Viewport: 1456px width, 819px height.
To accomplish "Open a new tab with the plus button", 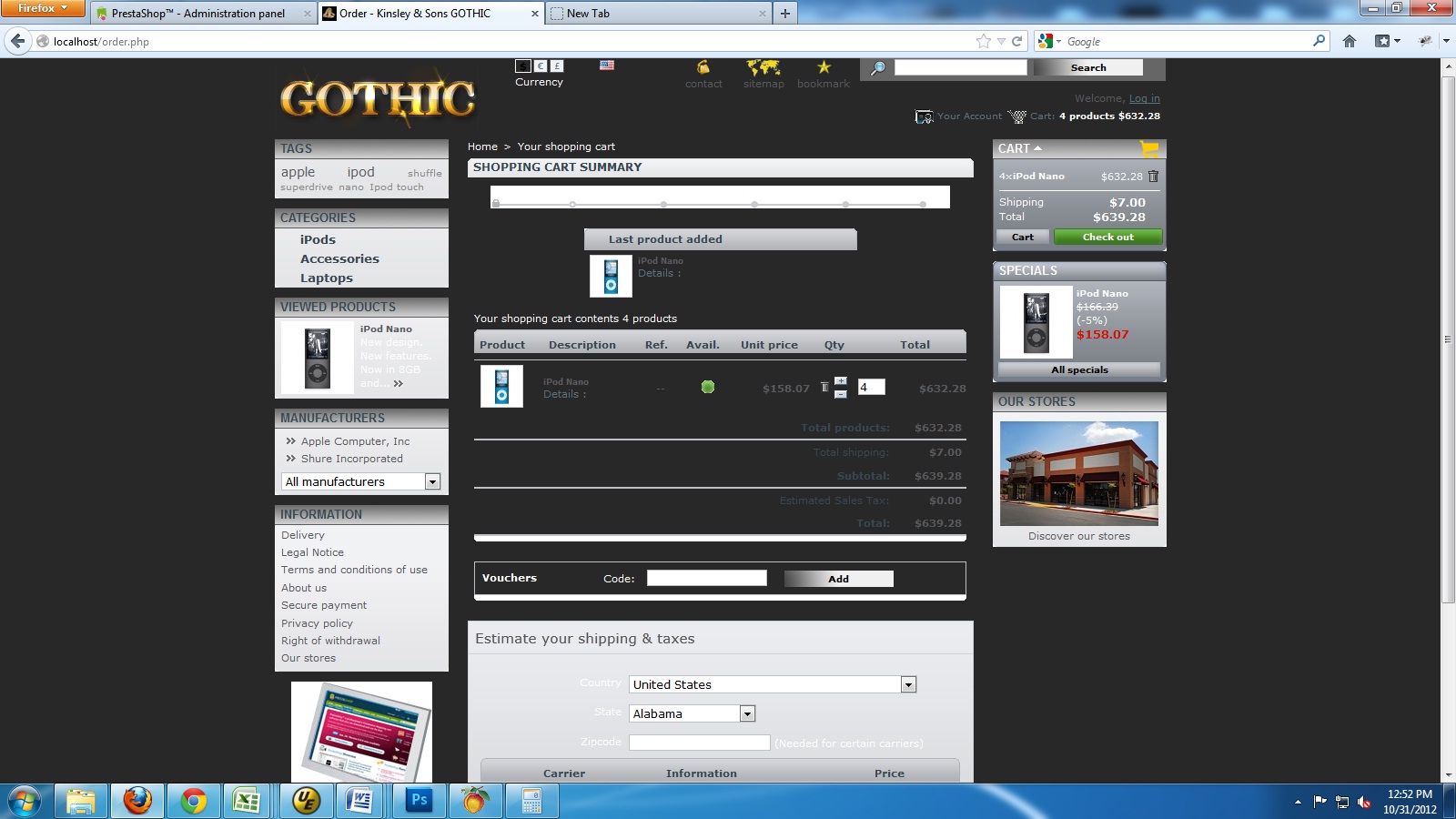I will click(784, 13).
